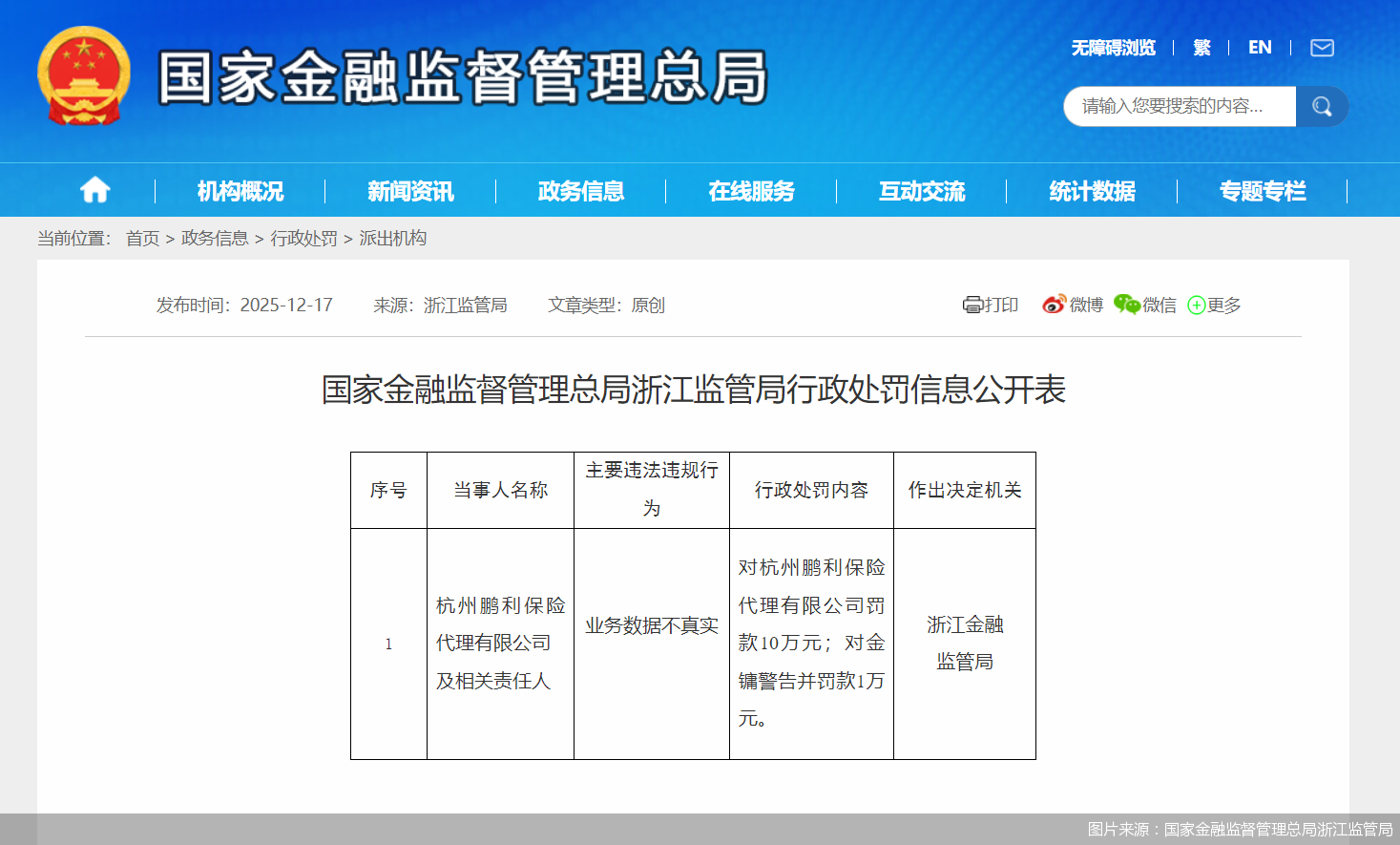Viewport: 1400px width, 845px height.
Task: Open the 专题专栏 menu
Action: click(x=1262, y=191)
